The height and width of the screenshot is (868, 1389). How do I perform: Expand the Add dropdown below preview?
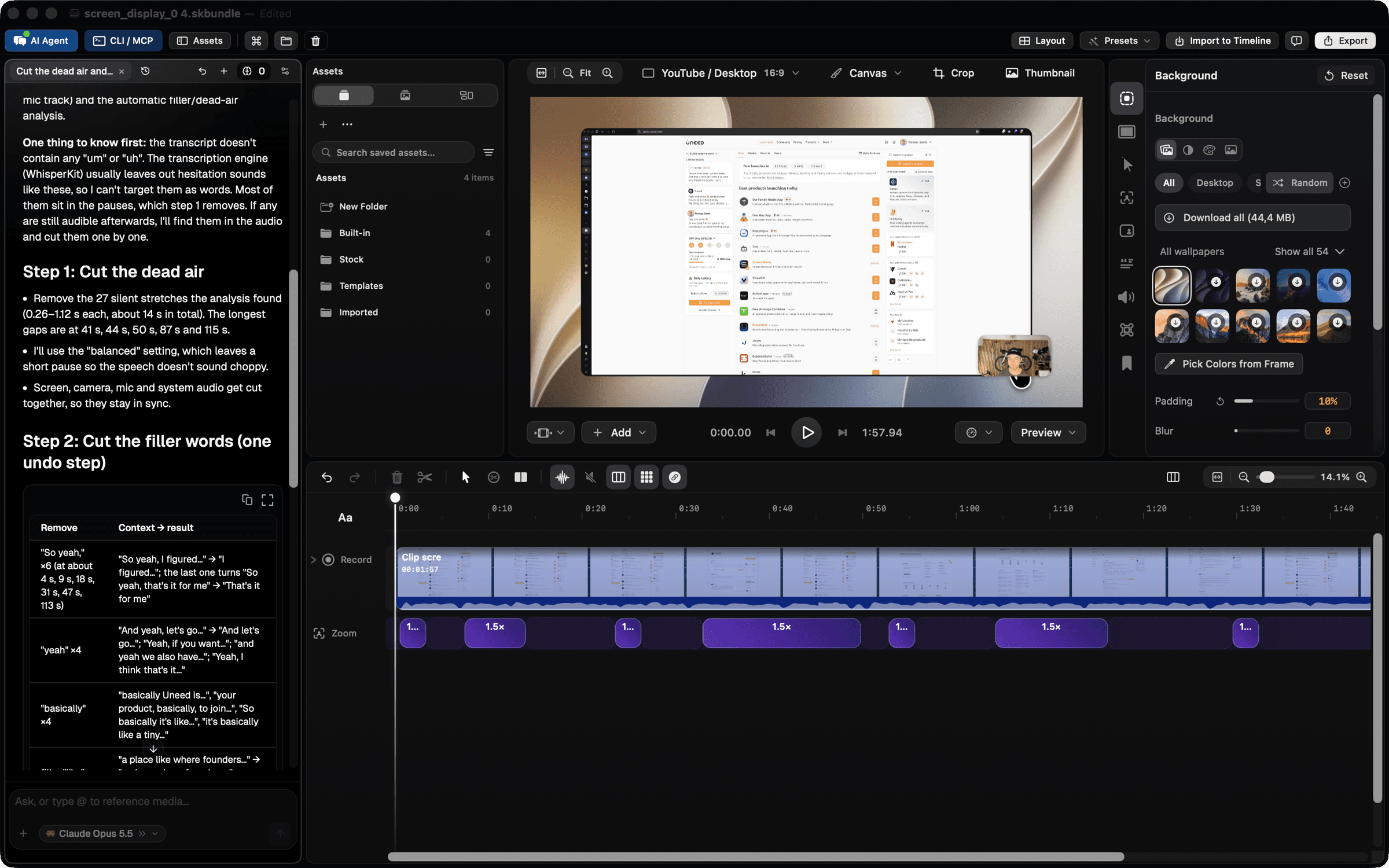click(619, 432)
